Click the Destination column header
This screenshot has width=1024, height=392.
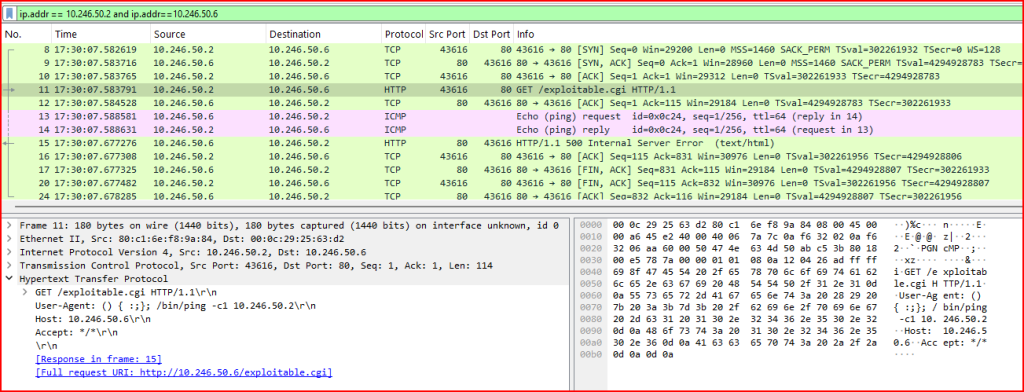point(323,34)
